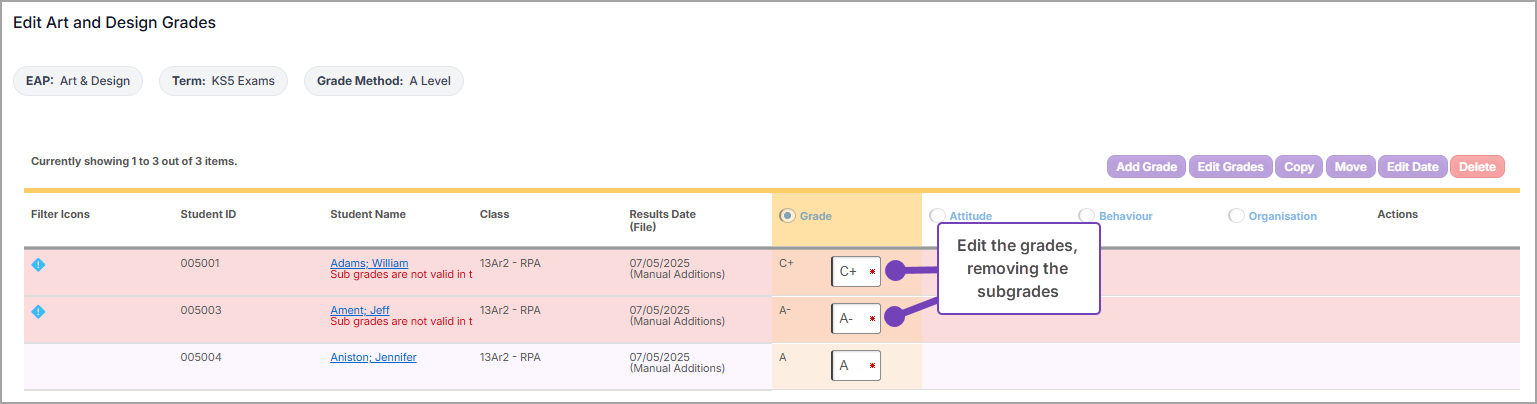
Task: Open the Aniston; Jennifer student link
Action: coord(373,357)
